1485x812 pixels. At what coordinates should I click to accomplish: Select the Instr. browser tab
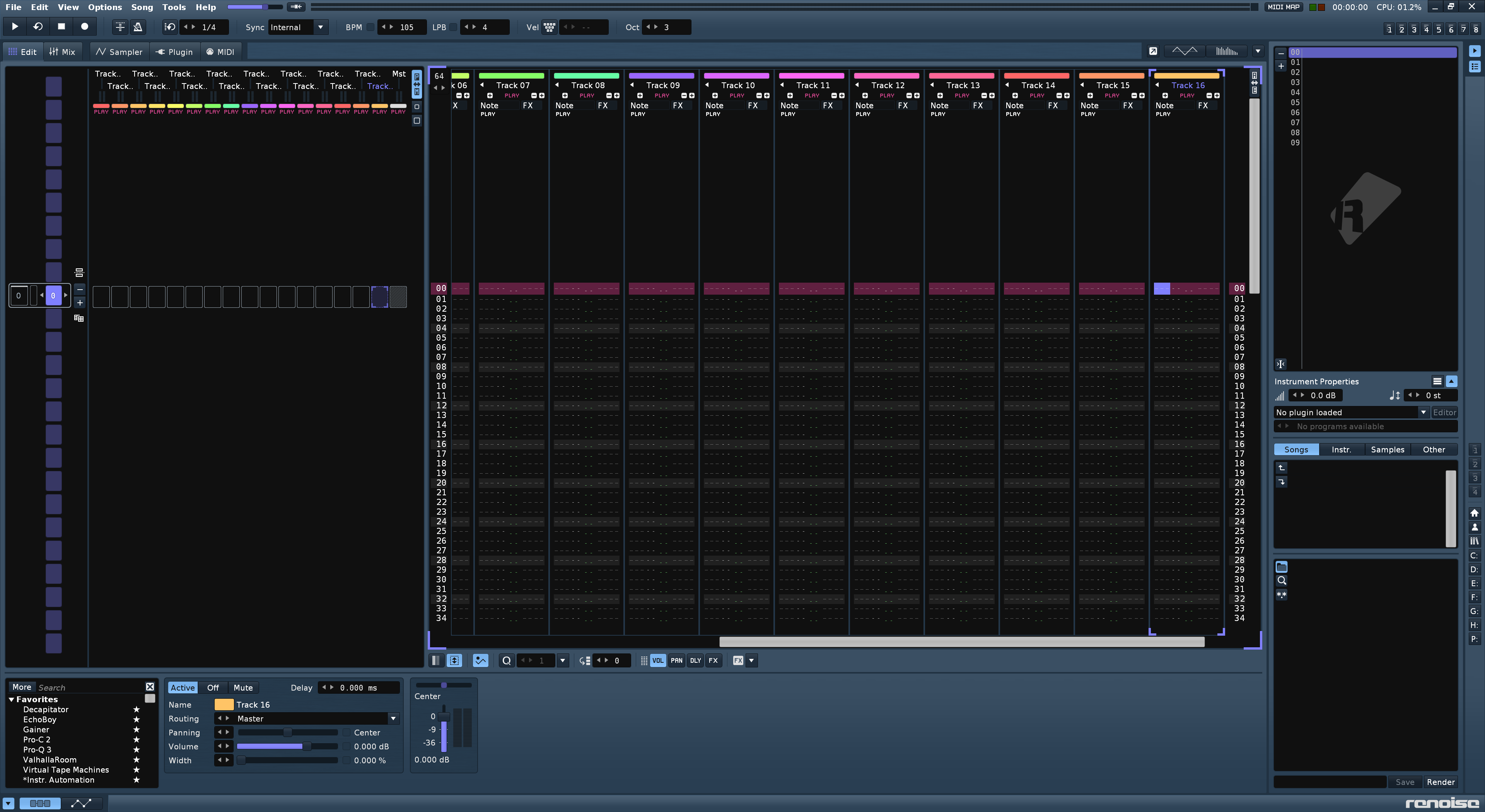[x=1342, y=450]
